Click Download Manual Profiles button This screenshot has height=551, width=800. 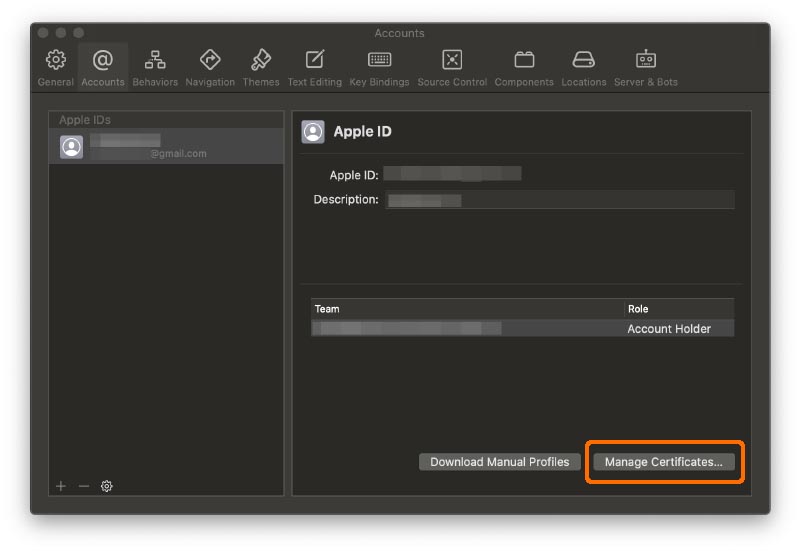(499, 462)
